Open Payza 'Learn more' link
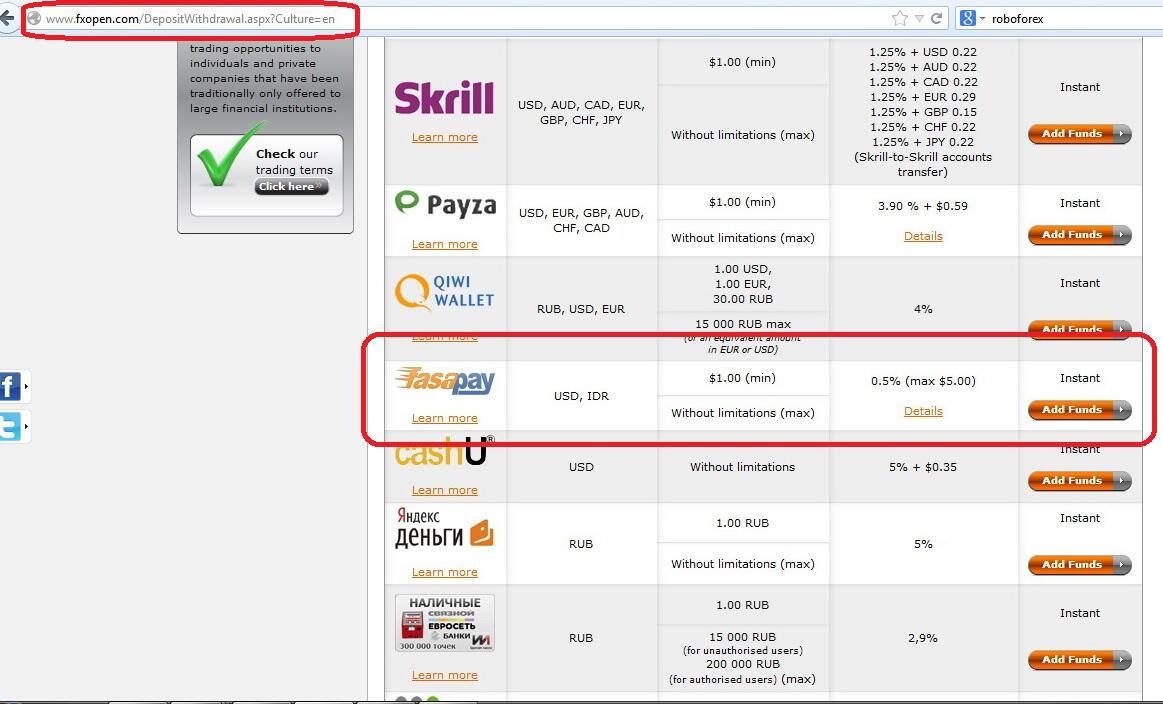The image size is (1163, 704). point(444,244)
